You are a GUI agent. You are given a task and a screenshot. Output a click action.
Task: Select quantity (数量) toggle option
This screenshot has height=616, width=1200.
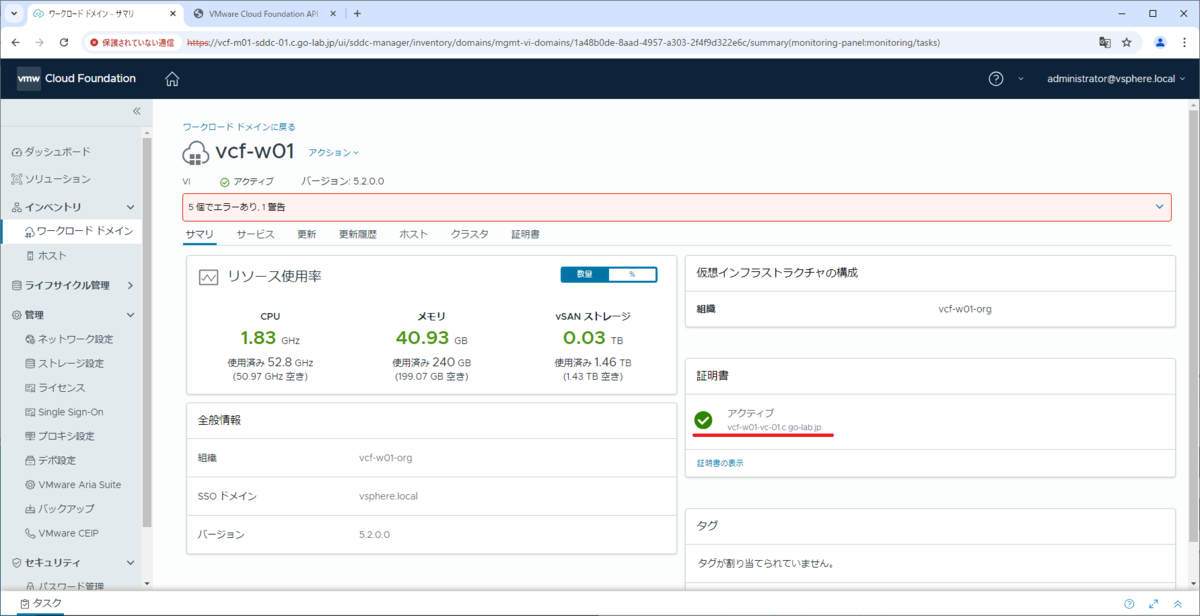[x=585, y=274]
